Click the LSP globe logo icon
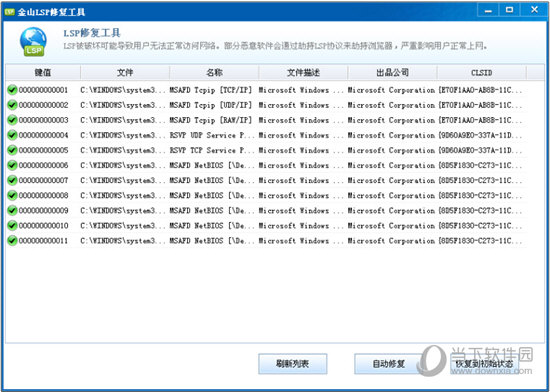This screenshot has width=550, height=392. point(33,42)
